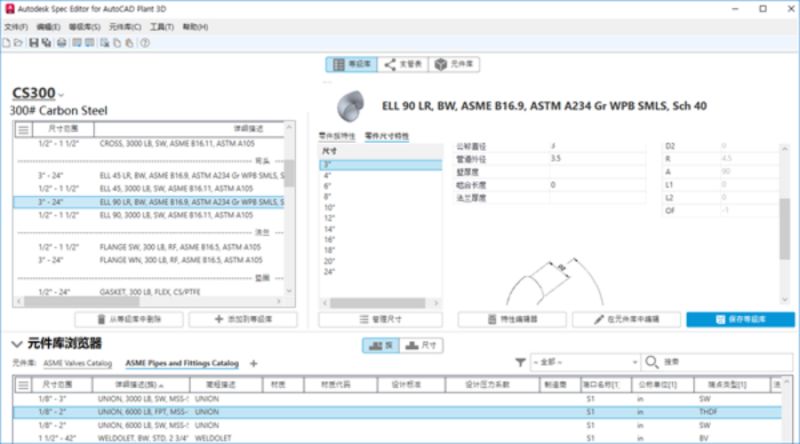
Task: Click the save floppy disk toolbar icon
Action: tap(34, 43)
